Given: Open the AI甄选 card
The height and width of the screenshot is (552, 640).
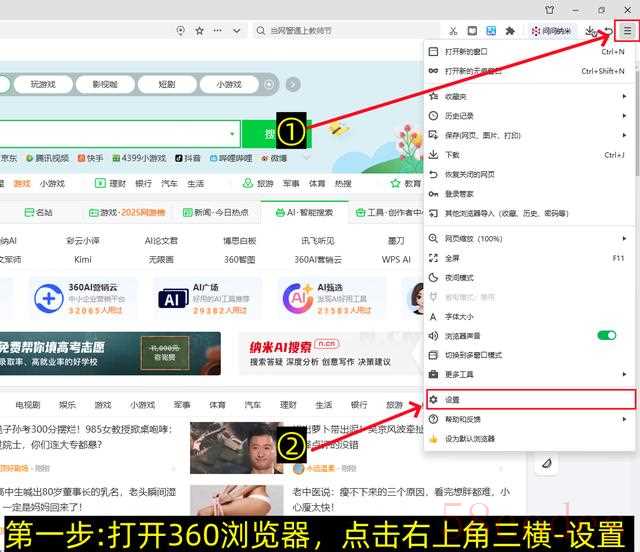Looking at the screenshot, I should pyautogui.click(x=331, y=299).
